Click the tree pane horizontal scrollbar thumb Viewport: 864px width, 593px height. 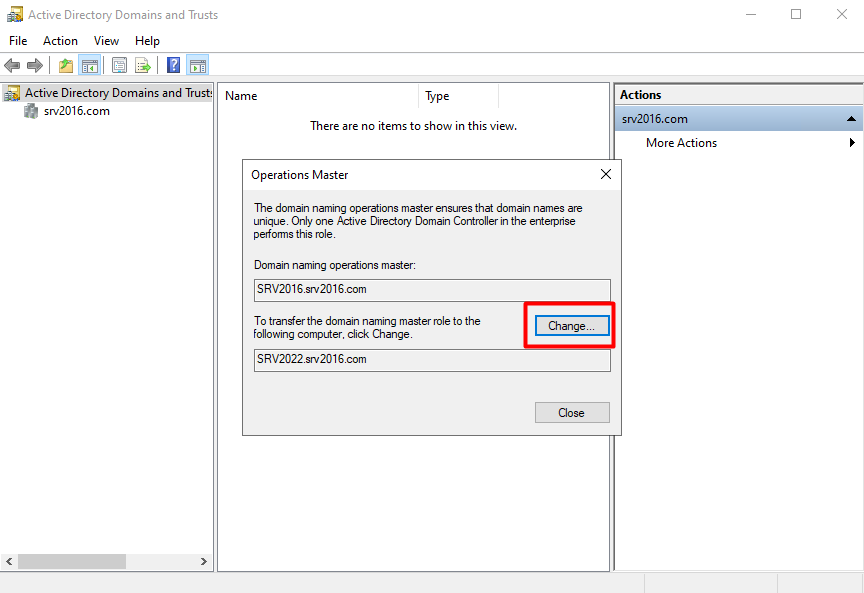(72, 562)
